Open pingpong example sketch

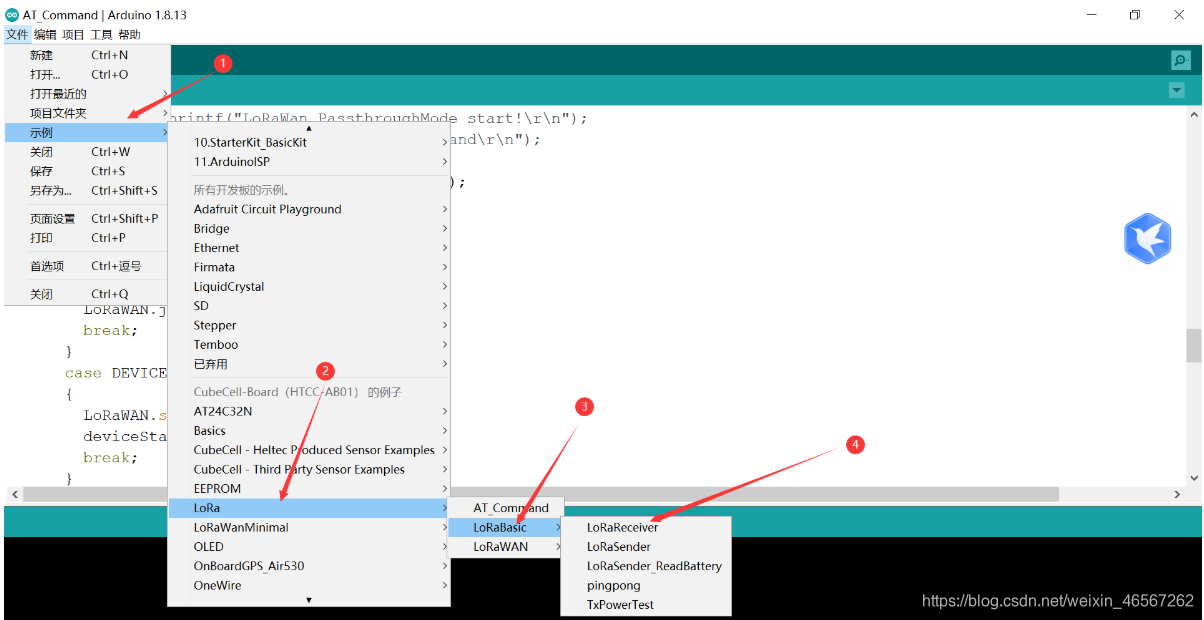[x=646, y=585]
